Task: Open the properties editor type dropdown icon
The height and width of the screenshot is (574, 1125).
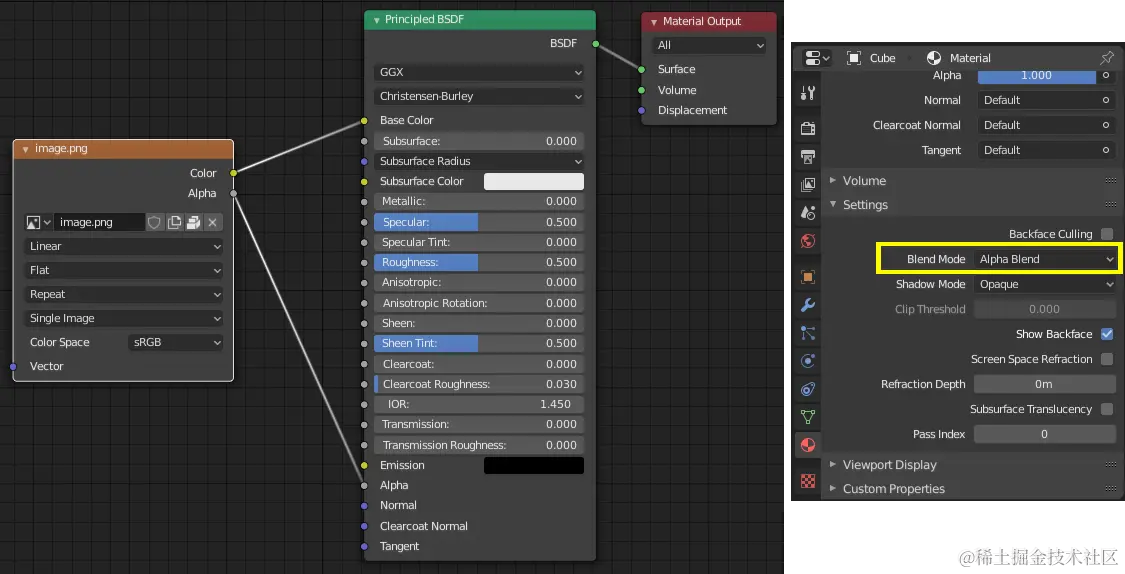Action: click(x=816, y=58)
